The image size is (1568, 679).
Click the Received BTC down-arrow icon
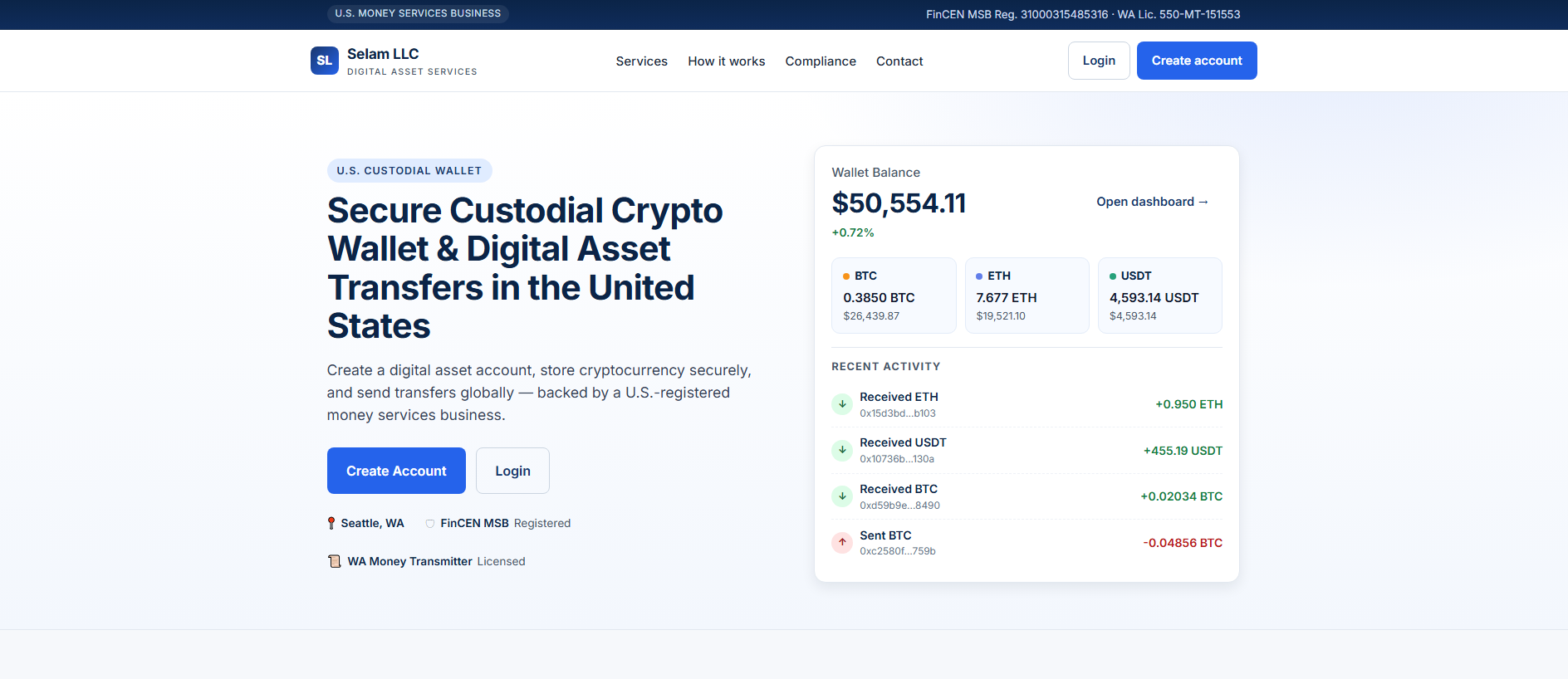click(x=842, y=496)
